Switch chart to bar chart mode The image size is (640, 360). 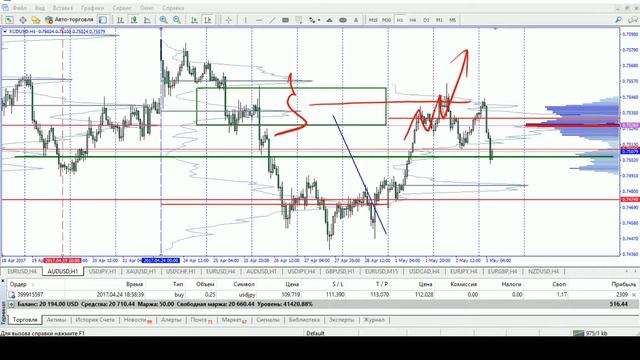[x=121, y=20]
